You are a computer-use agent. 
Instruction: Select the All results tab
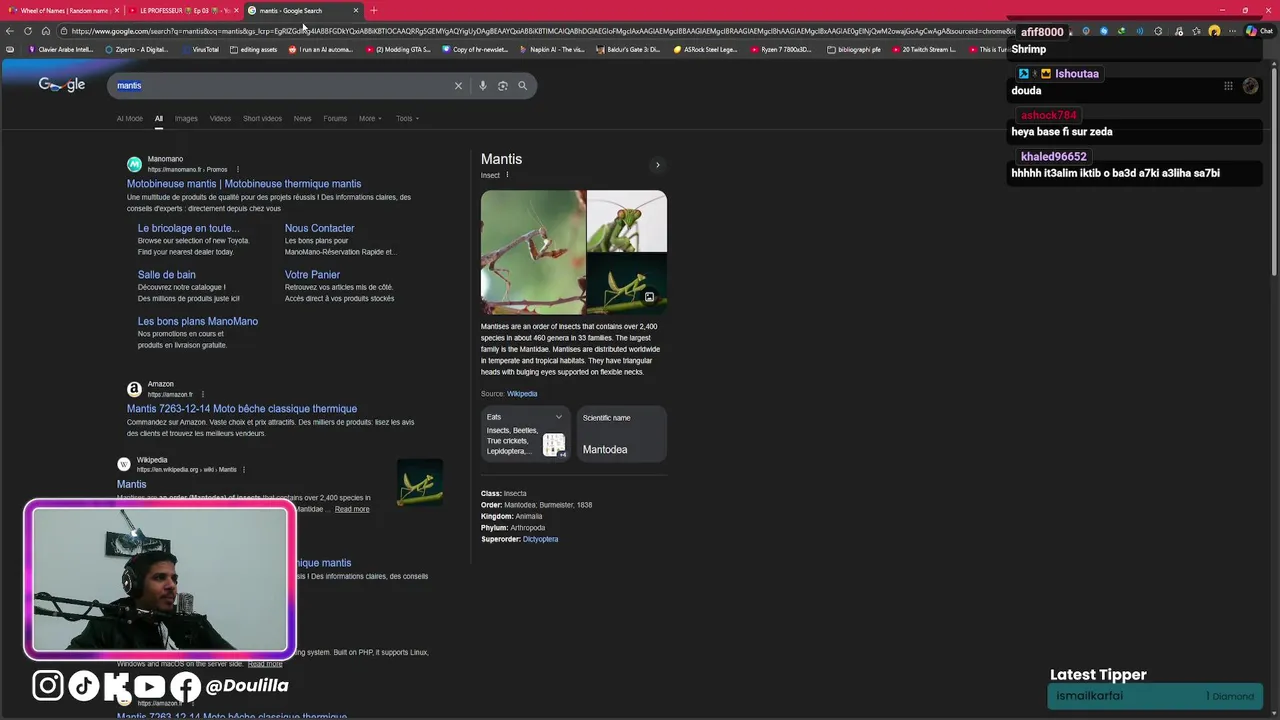[x=158, y=118]
